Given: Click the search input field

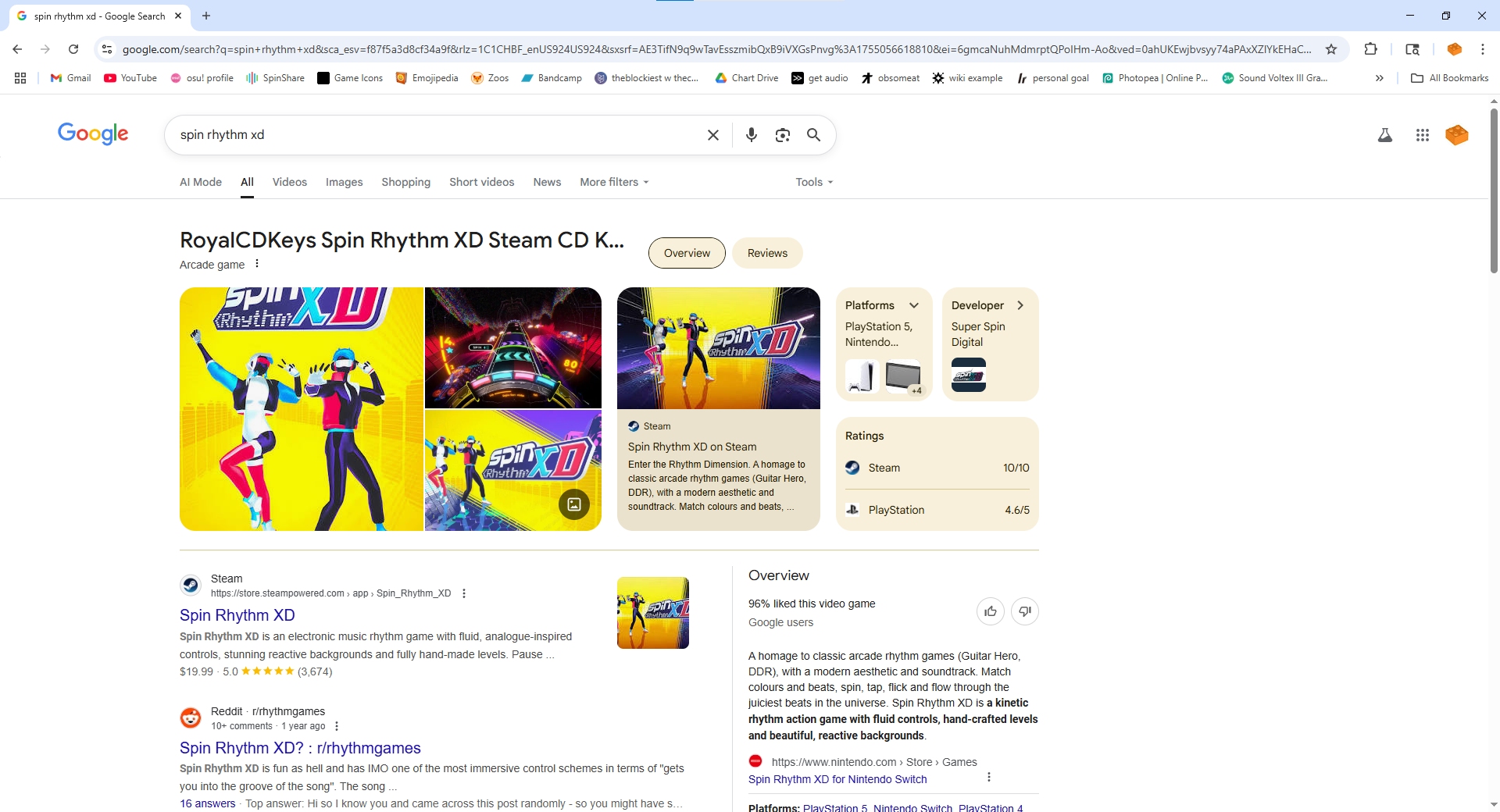Looking at the screenshot, I should click(437, 135).
